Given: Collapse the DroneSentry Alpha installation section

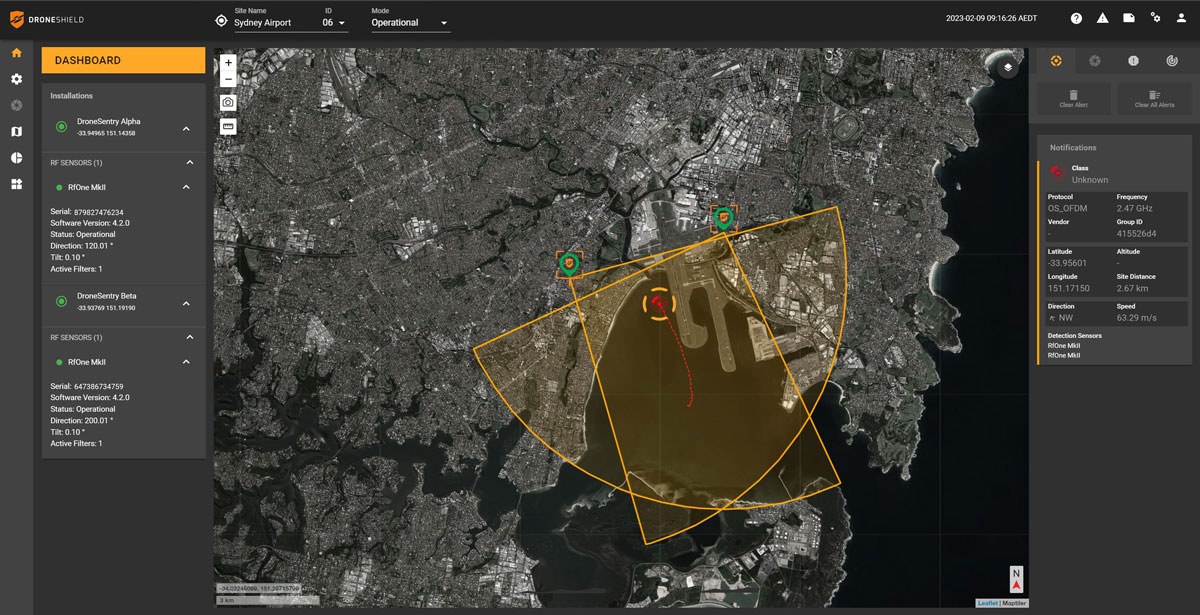Looking at the screenshot, I should click(x=186, y=128).
